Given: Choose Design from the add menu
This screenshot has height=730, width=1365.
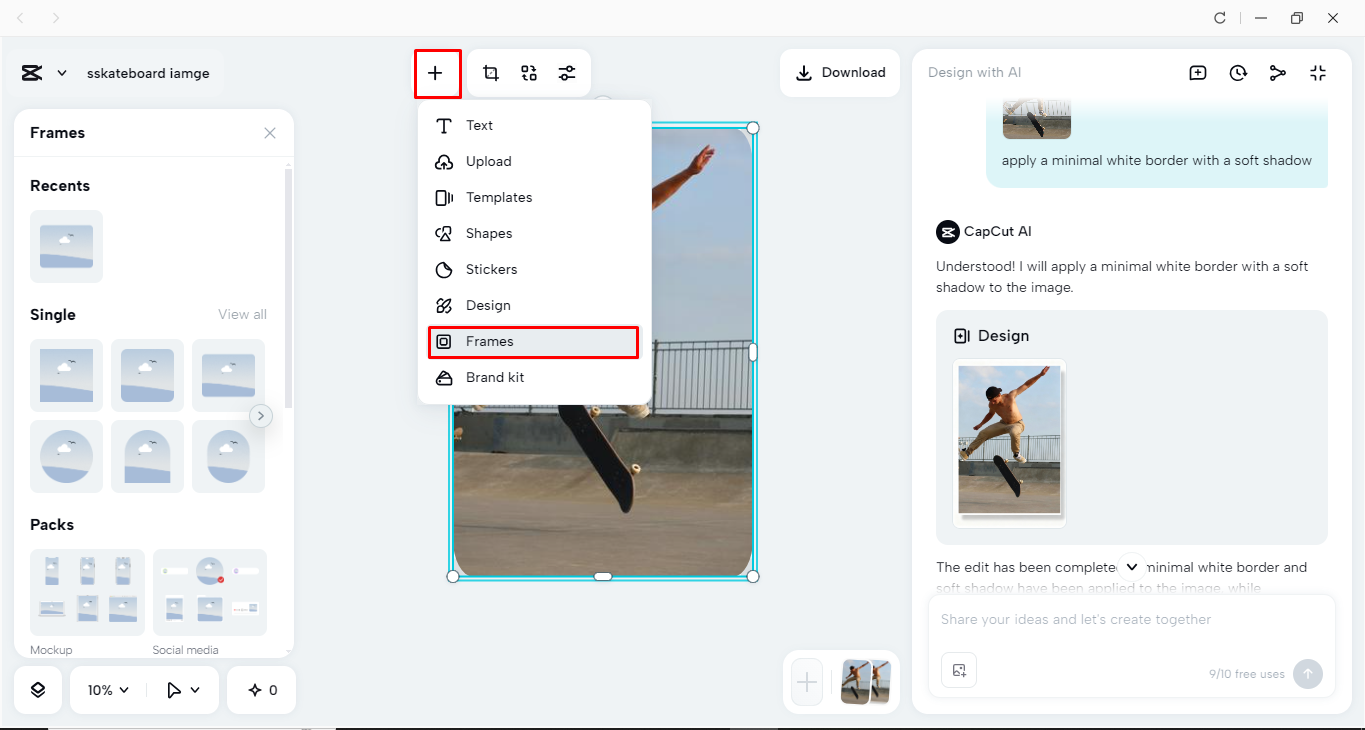Looking at the screenshot, I should point(534,305).
